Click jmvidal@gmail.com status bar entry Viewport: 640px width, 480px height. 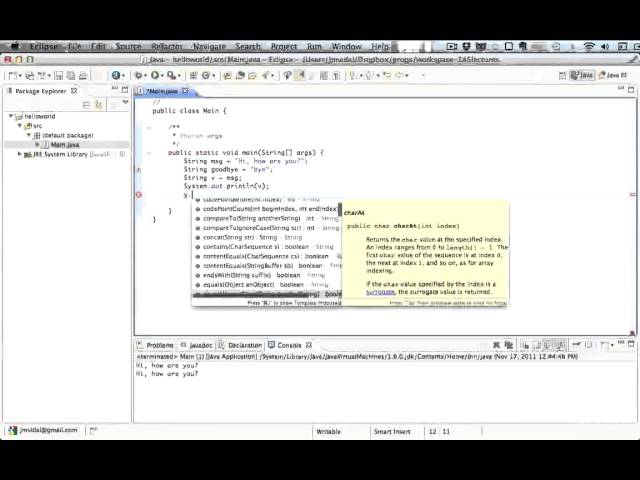[44, 430]
